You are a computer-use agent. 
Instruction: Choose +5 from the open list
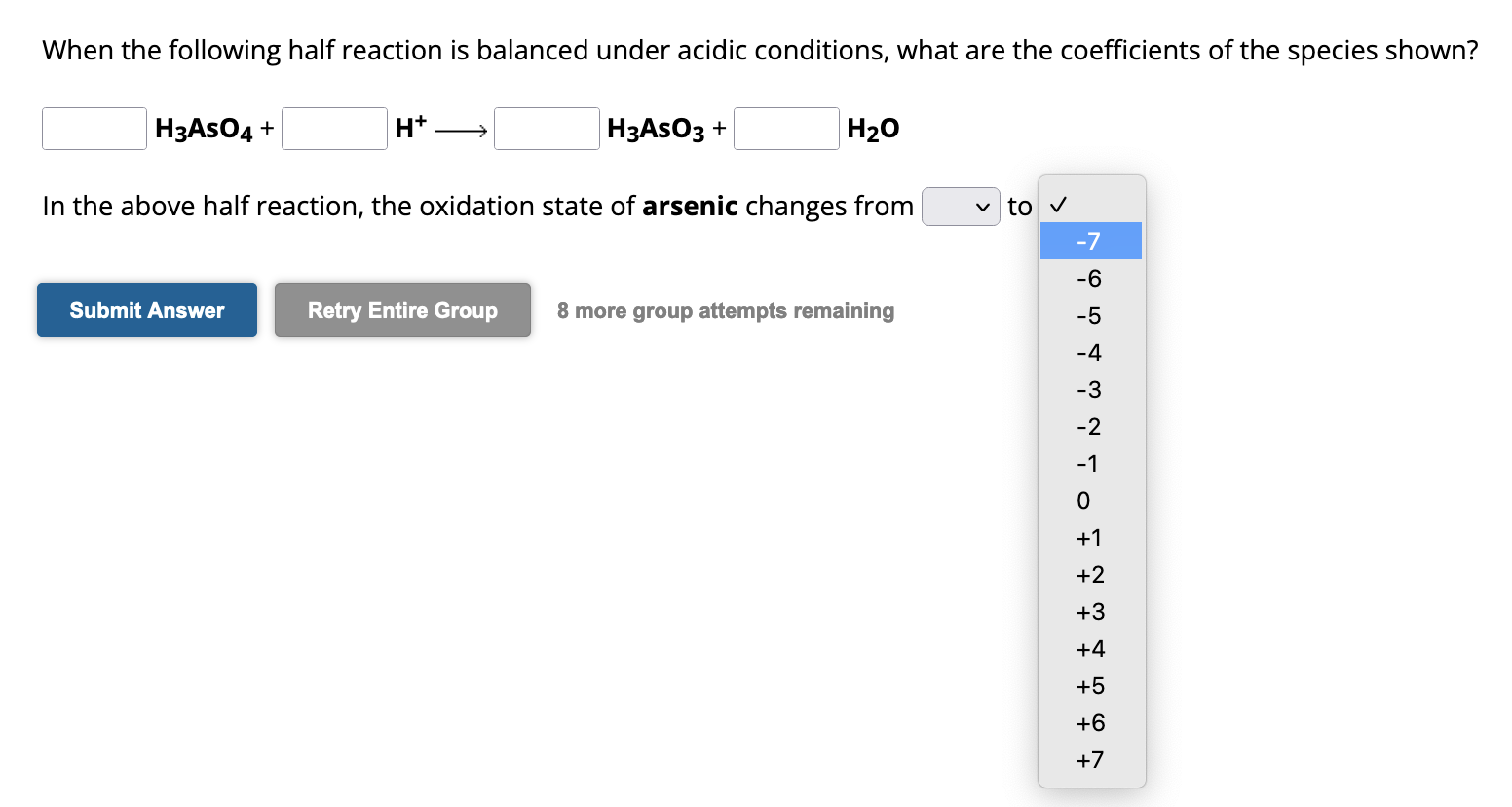click(x=1090, y=686)
